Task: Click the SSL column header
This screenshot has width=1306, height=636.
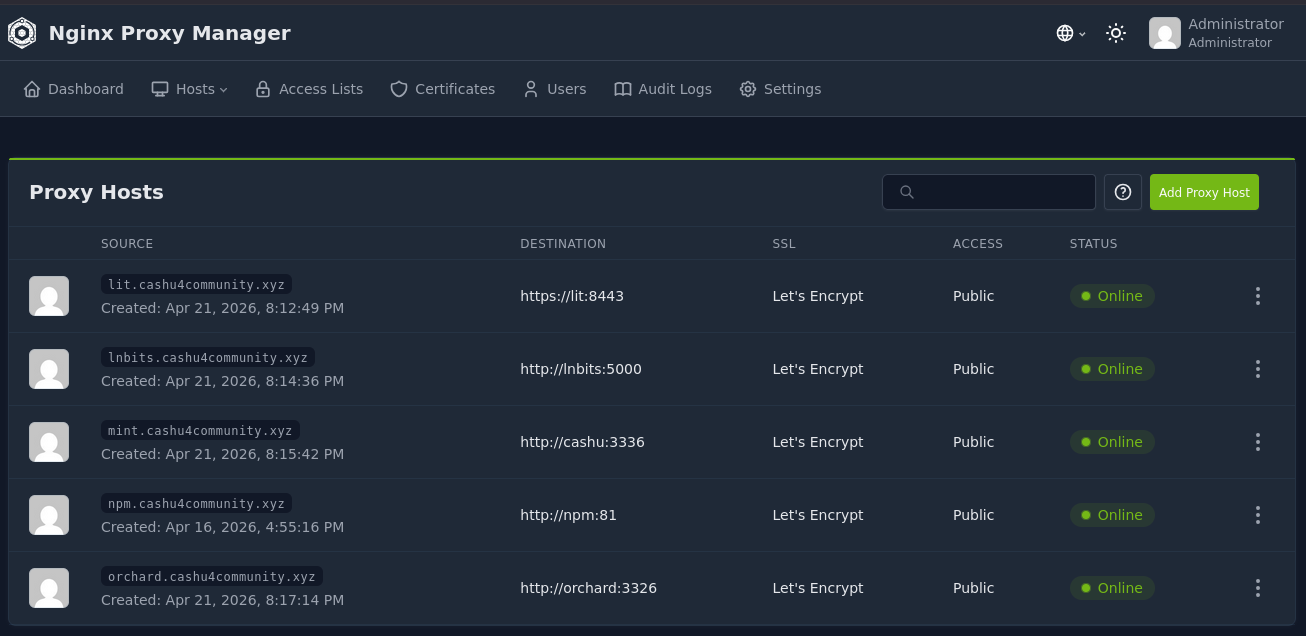Action: point(784,244)
